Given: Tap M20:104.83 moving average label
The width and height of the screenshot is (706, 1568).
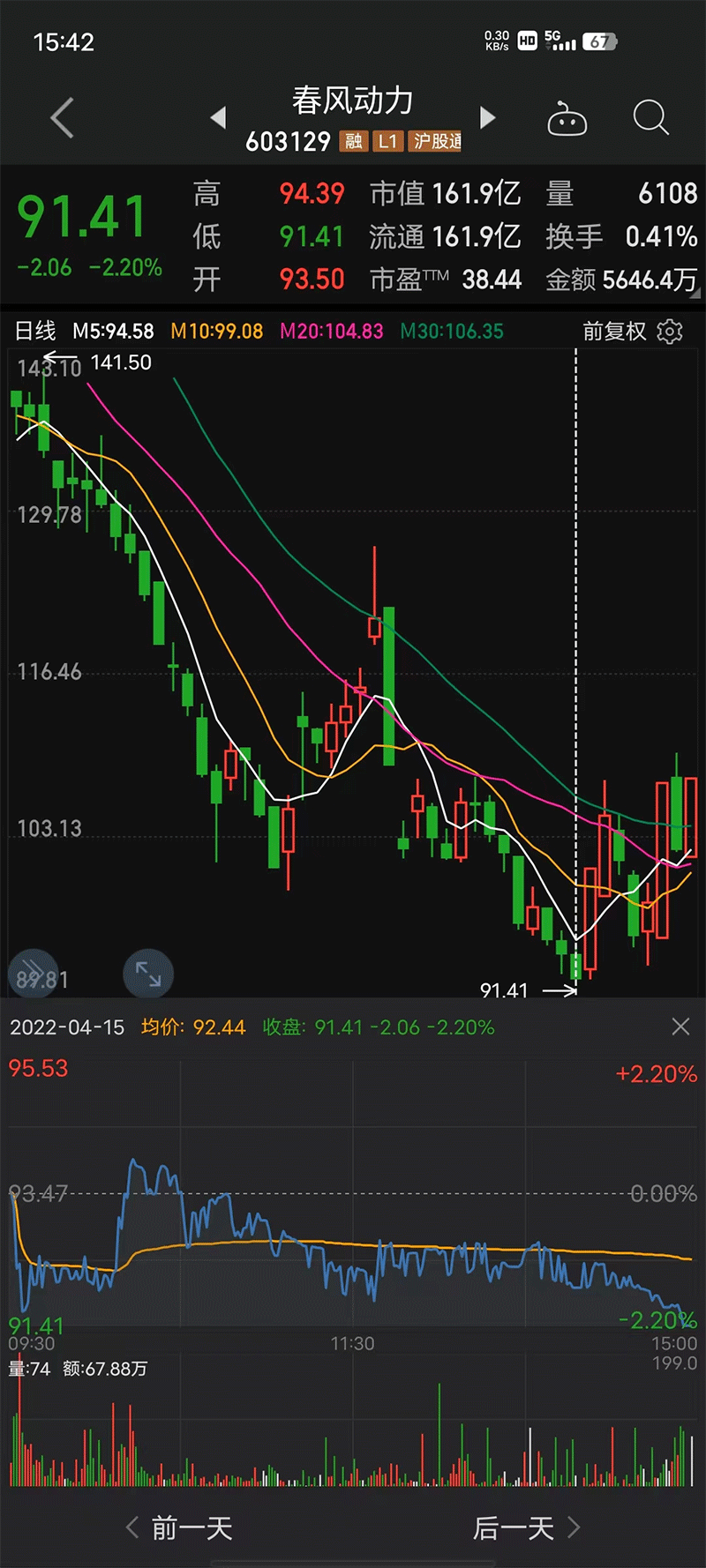Looking at the screenshot, I should pyautogui.click(x=332, y=332).
